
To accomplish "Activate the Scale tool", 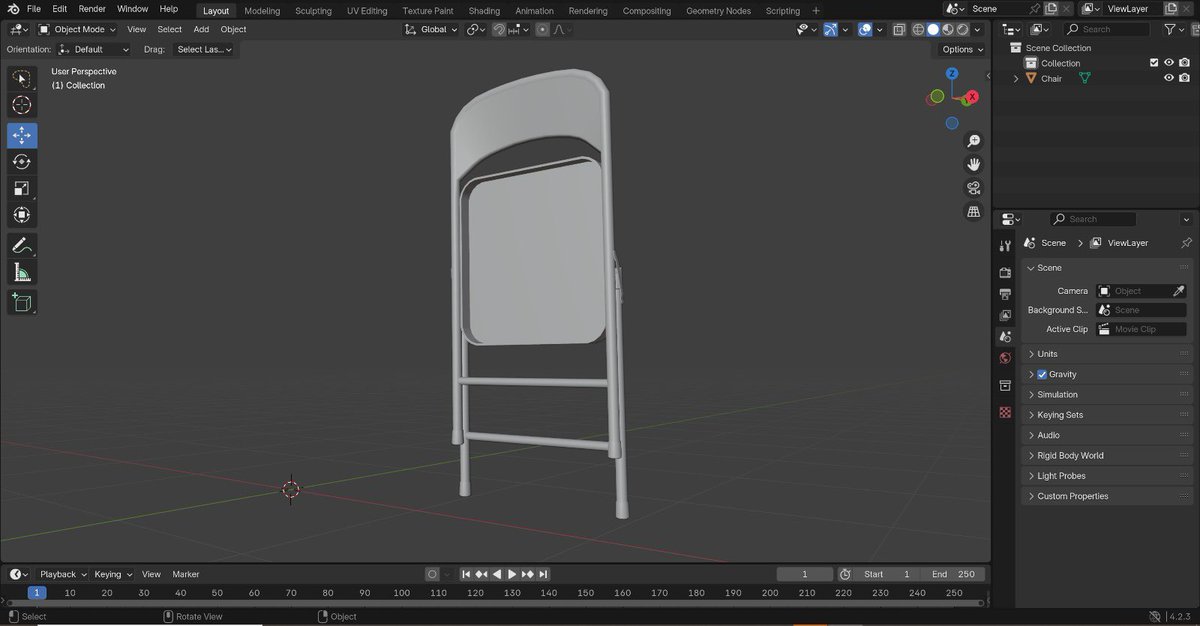I will (x=22, y=188).
